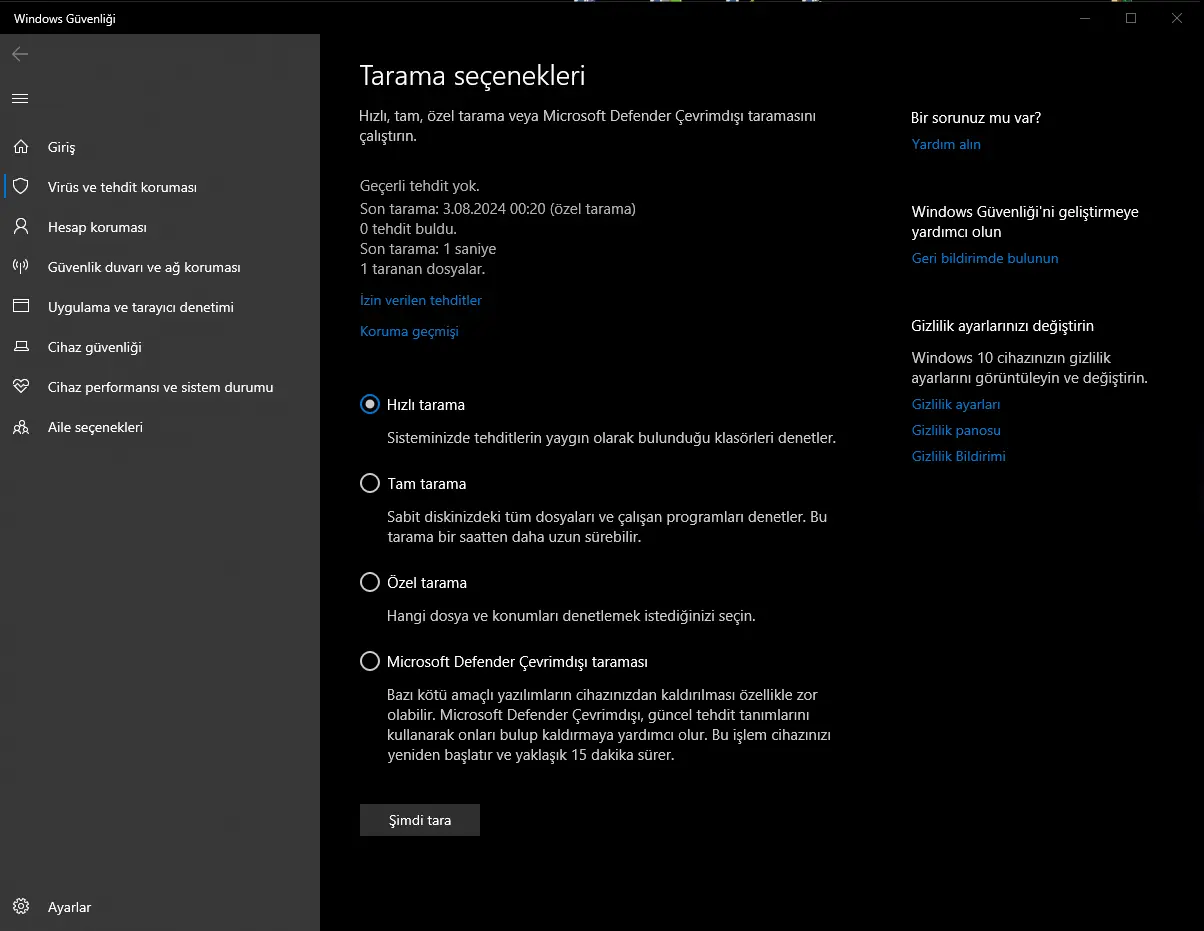This screenshot has width=1204, height=931.
Task: Click the shield icon for Virüs ve tehdit koruması
Action: (20, 187)
